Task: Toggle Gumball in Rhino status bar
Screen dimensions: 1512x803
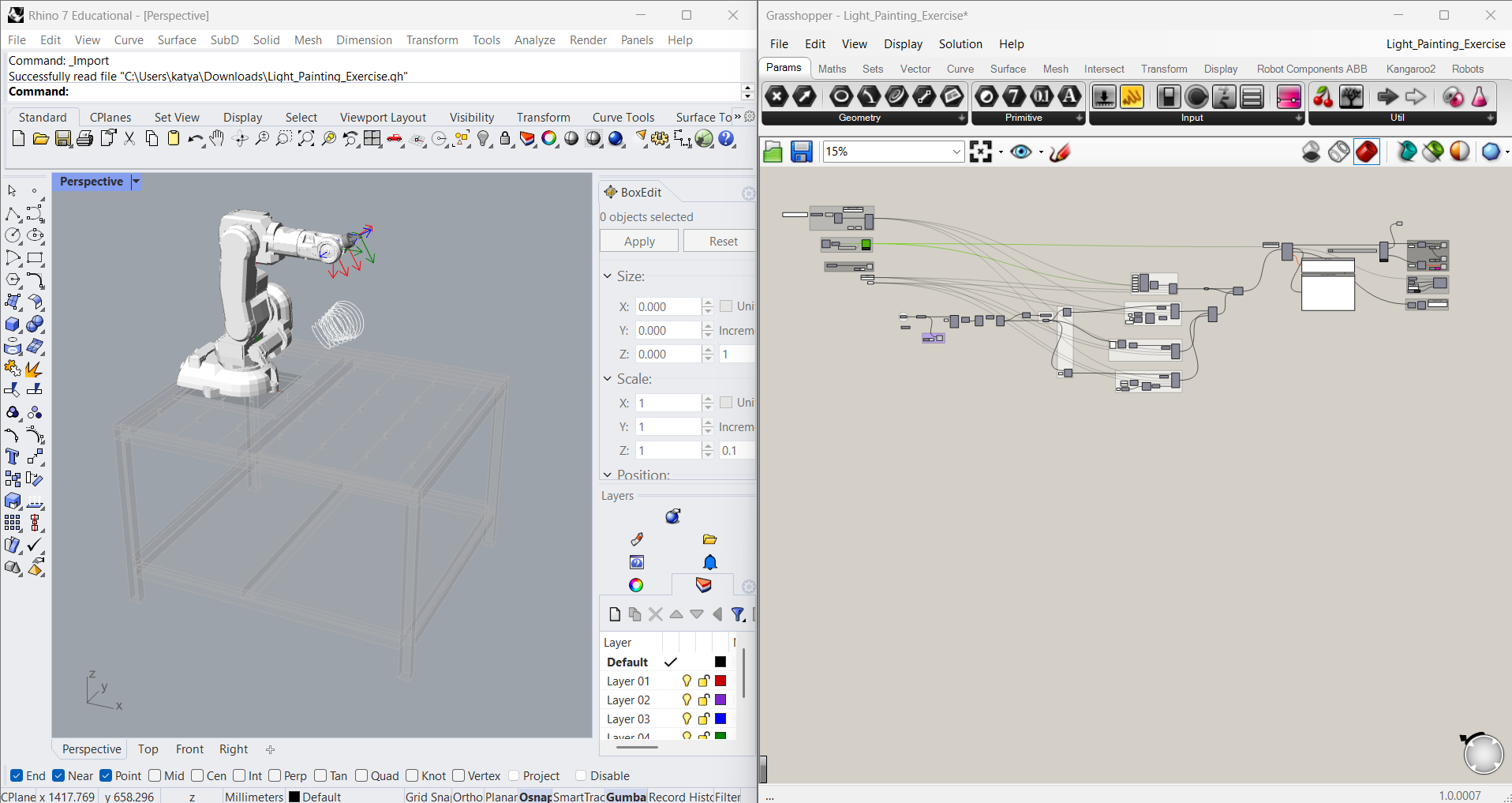Action: (x=627, y=797)
